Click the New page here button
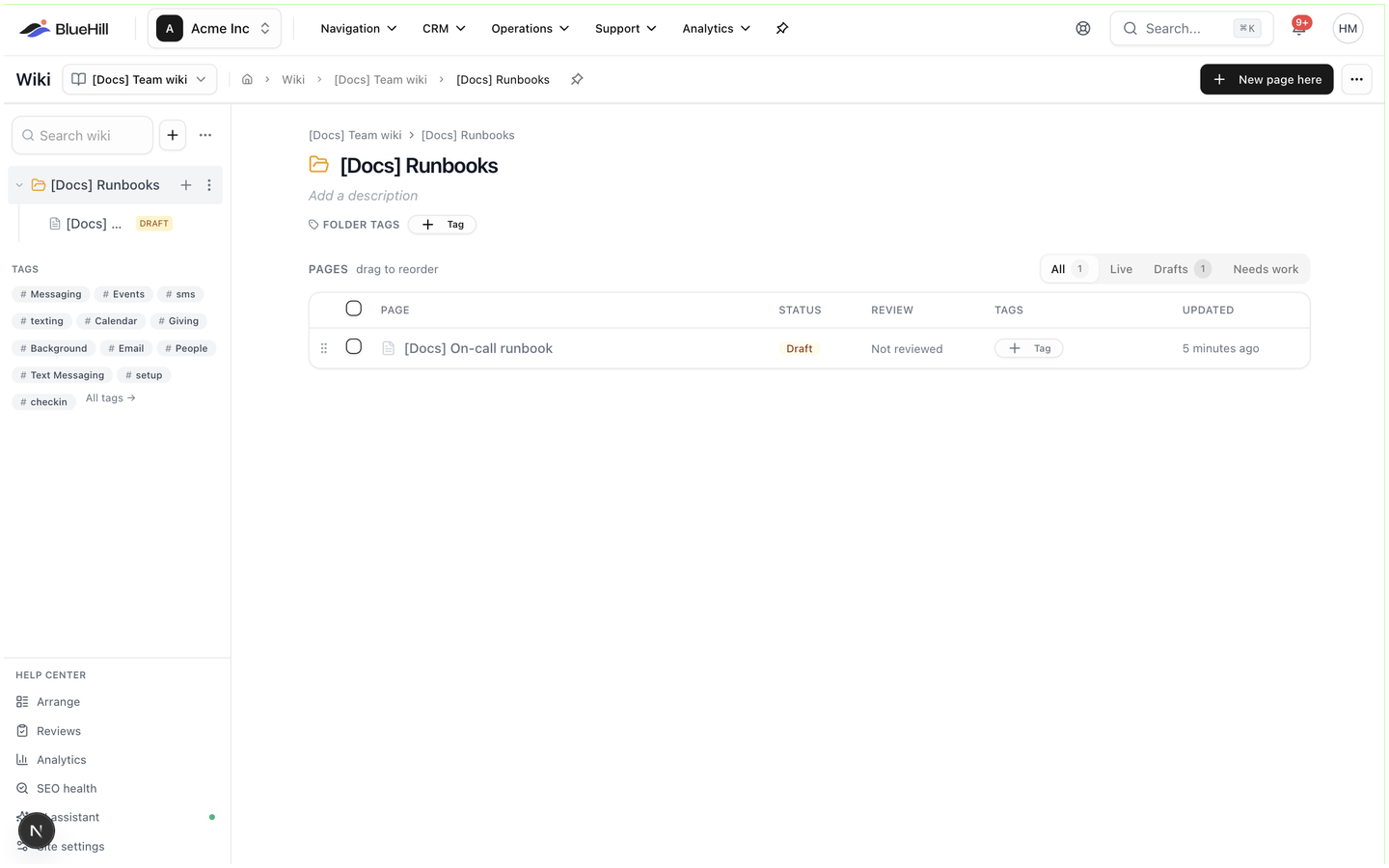This screenshot has height=868, width=1389. [x=1266, y=80]
